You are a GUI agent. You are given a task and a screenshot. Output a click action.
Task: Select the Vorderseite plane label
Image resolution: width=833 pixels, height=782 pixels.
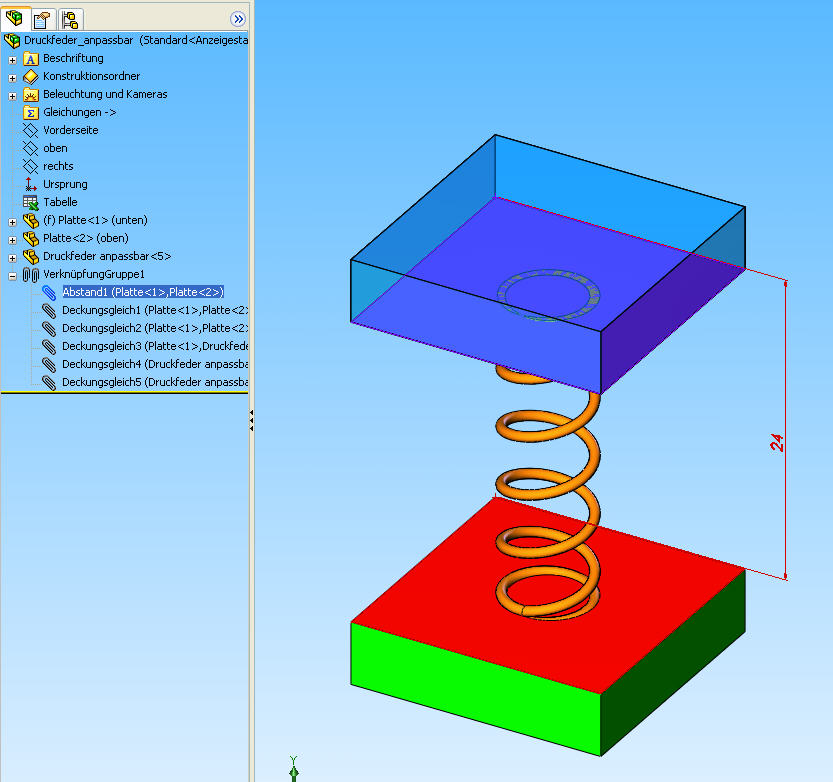click(71, 130)
